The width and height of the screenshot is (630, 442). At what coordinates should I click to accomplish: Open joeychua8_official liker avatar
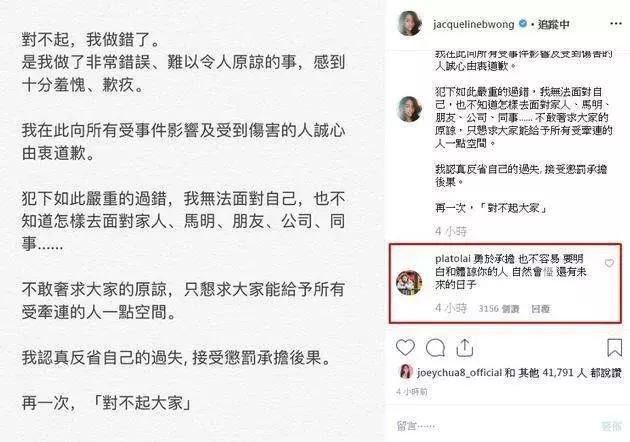(x=406, y=372)
